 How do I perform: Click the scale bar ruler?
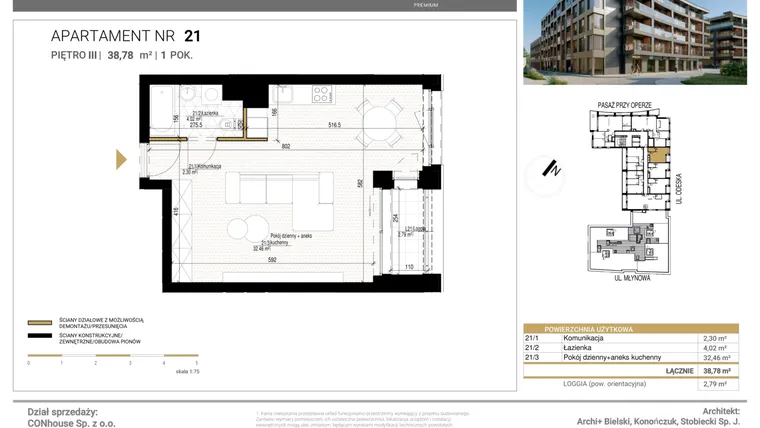[113, 356]
